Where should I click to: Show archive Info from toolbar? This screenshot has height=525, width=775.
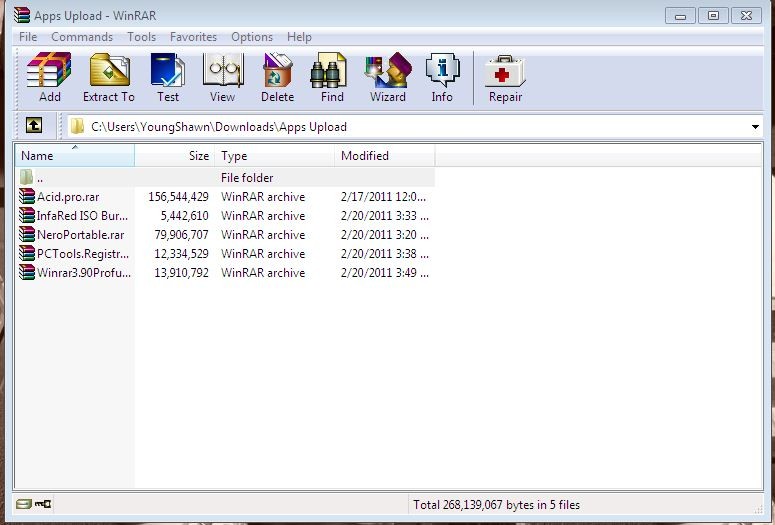(x=442, y=78)
